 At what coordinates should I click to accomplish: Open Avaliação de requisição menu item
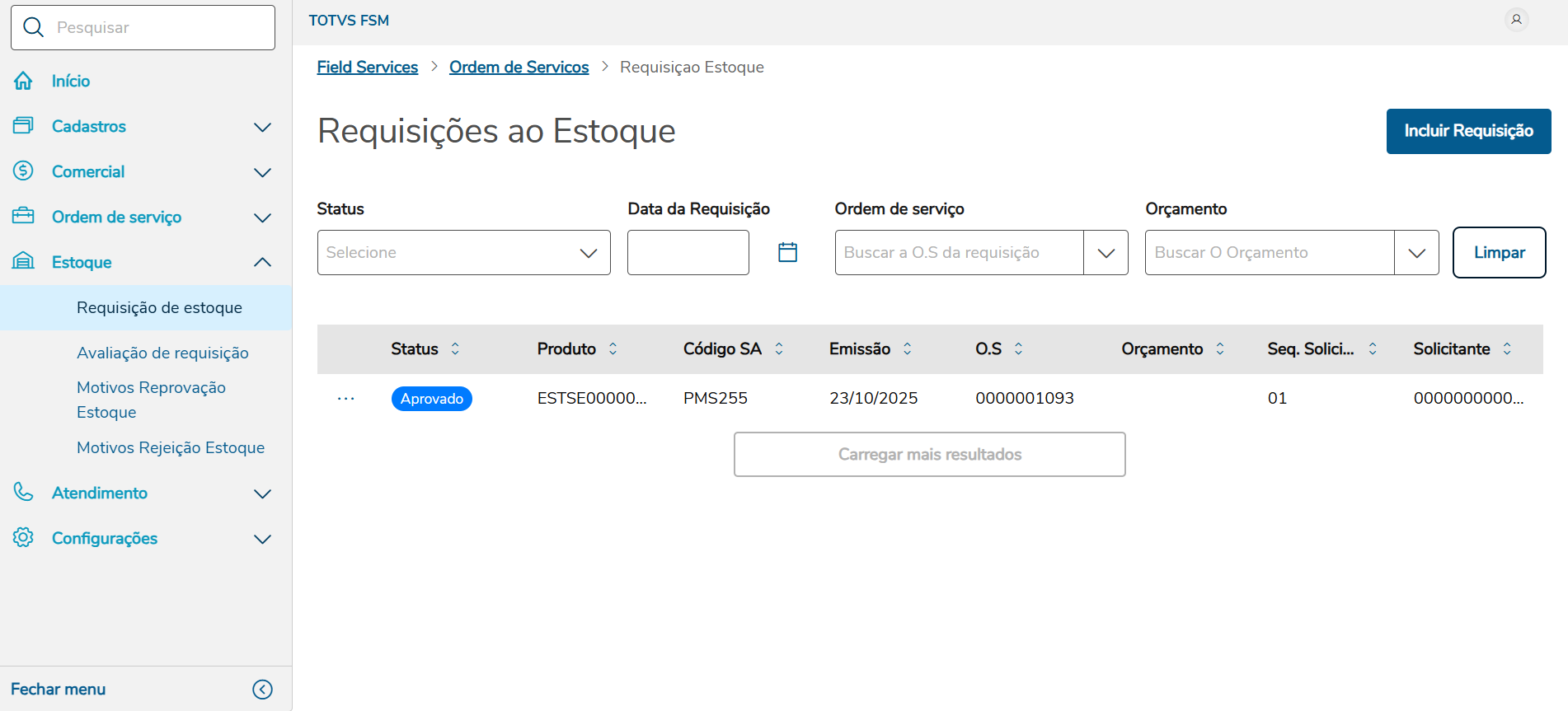coord(162,353)
